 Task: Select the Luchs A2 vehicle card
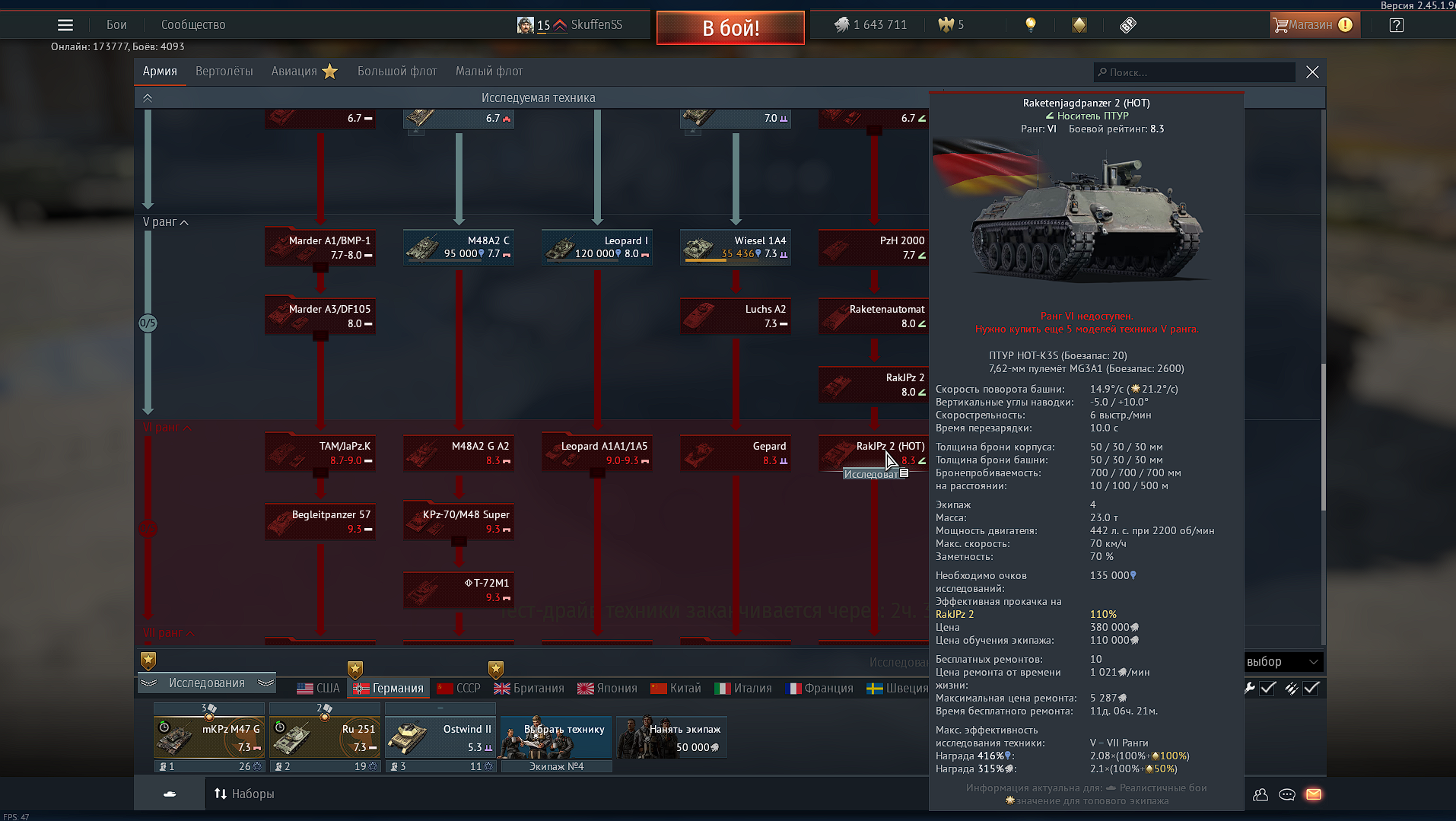point(736,316)
